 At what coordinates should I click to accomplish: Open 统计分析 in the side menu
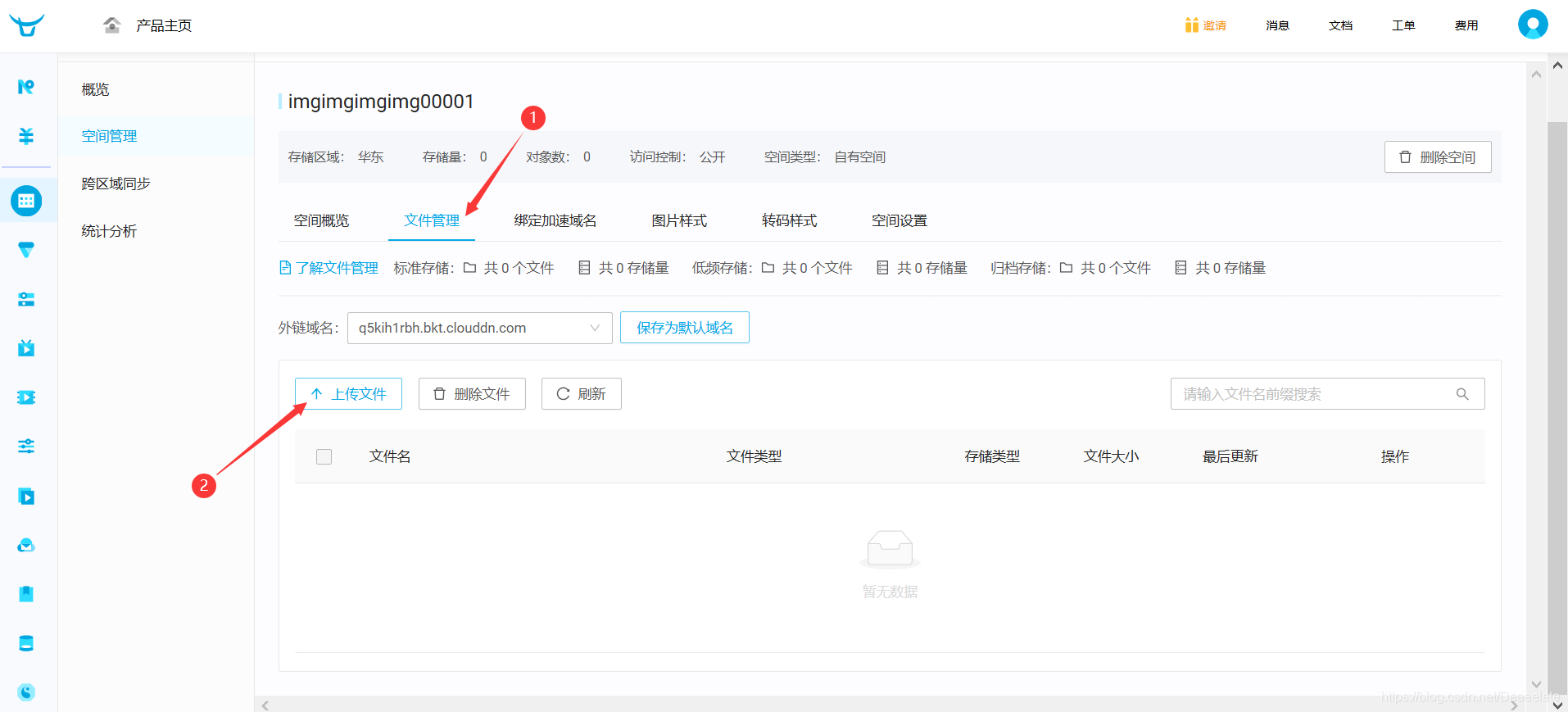(109, 231)
